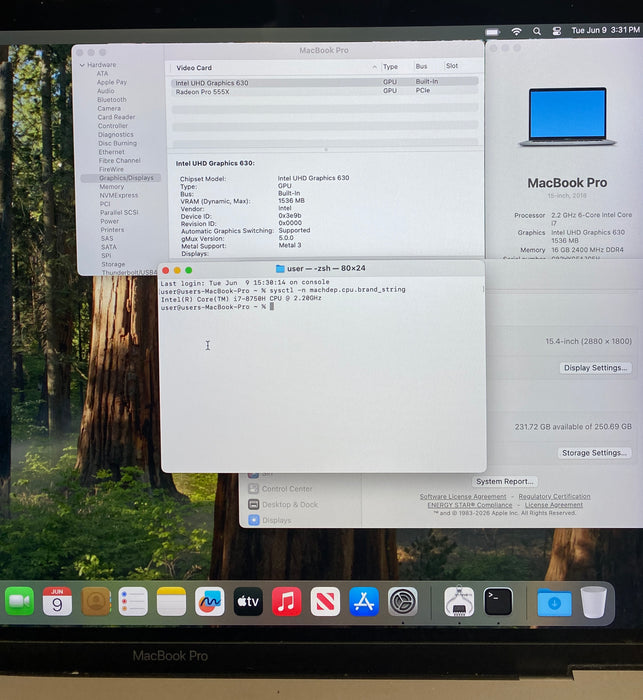Click the Slot column header
643x700 pixels.
click(x=452, y=66)
